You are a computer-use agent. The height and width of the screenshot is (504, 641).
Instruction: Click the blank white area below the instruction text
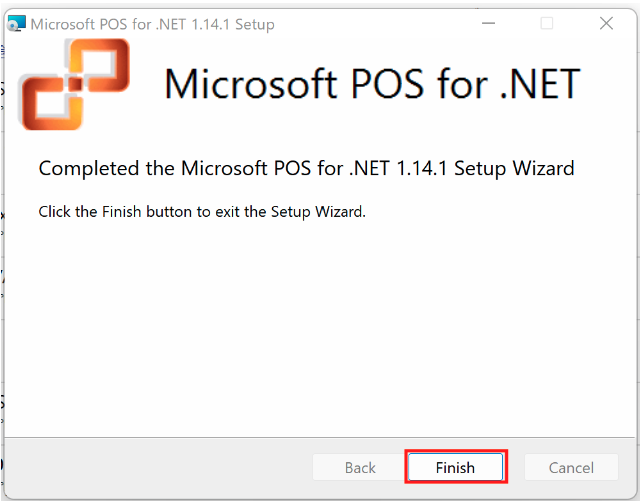click(320, 320)
